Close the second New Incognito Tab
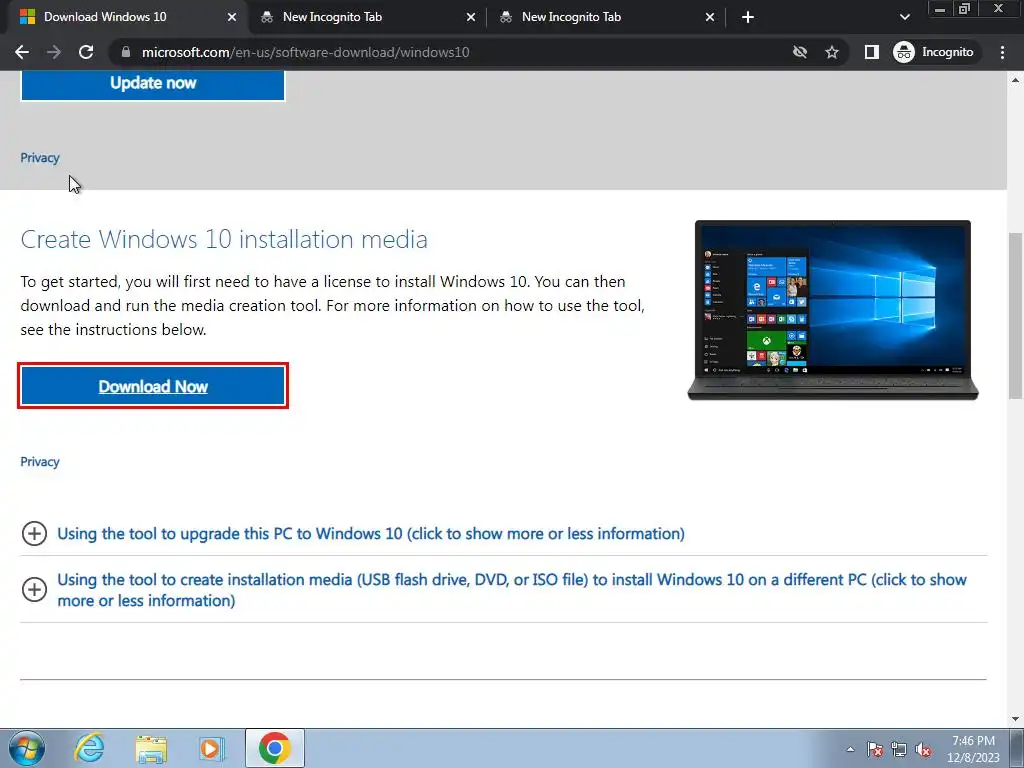This screenshot has width=1024, height=768. coord(710,17)
